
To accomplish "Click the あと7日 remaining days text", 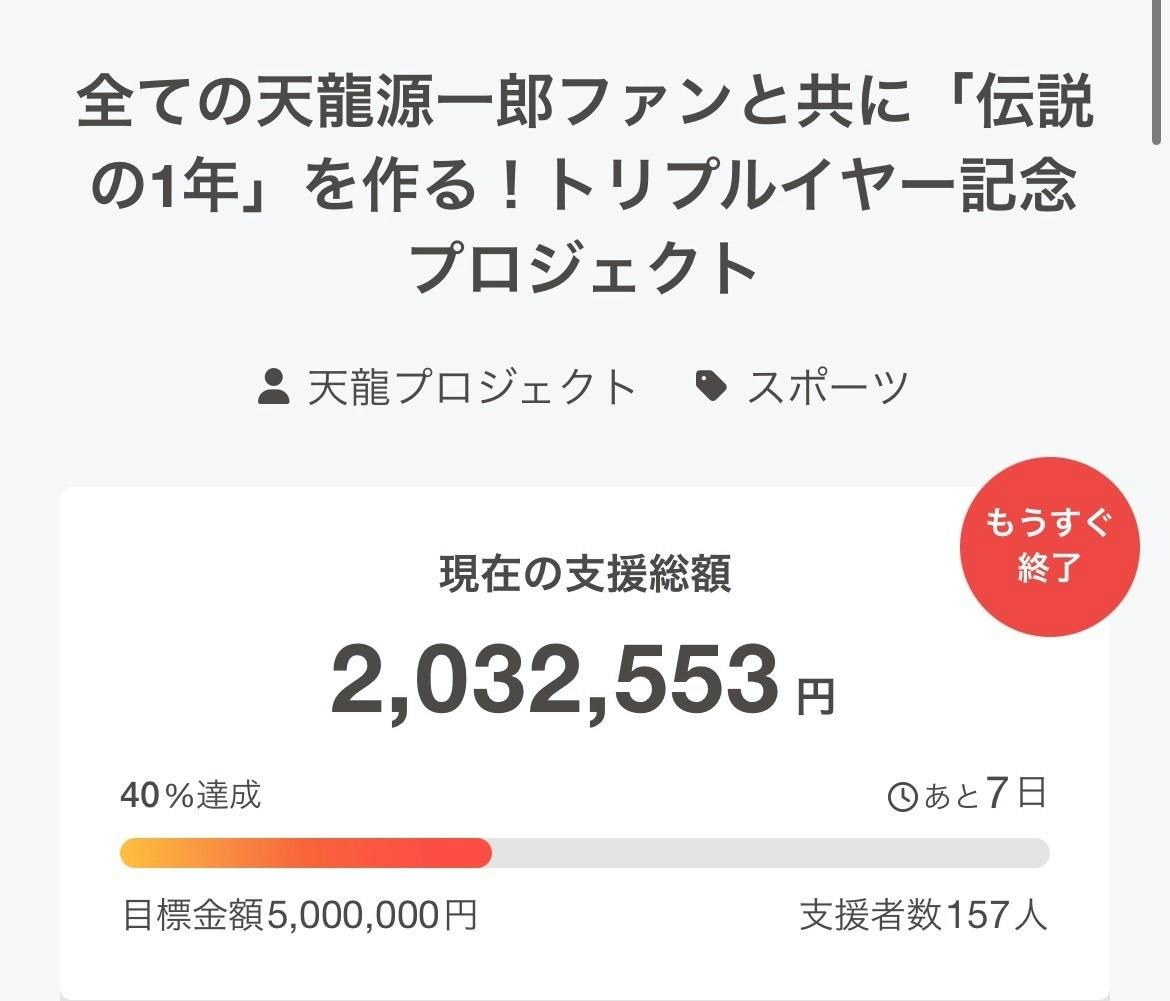I will point(985,796).
